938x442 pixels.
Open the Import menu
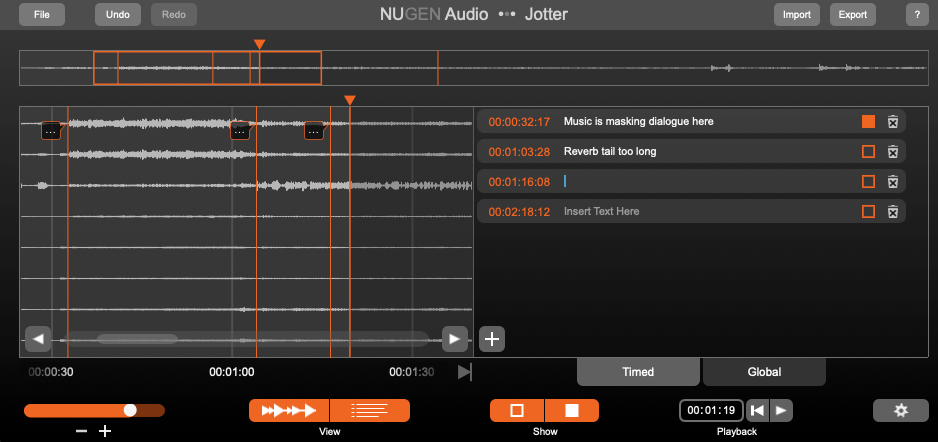(796, 15)
